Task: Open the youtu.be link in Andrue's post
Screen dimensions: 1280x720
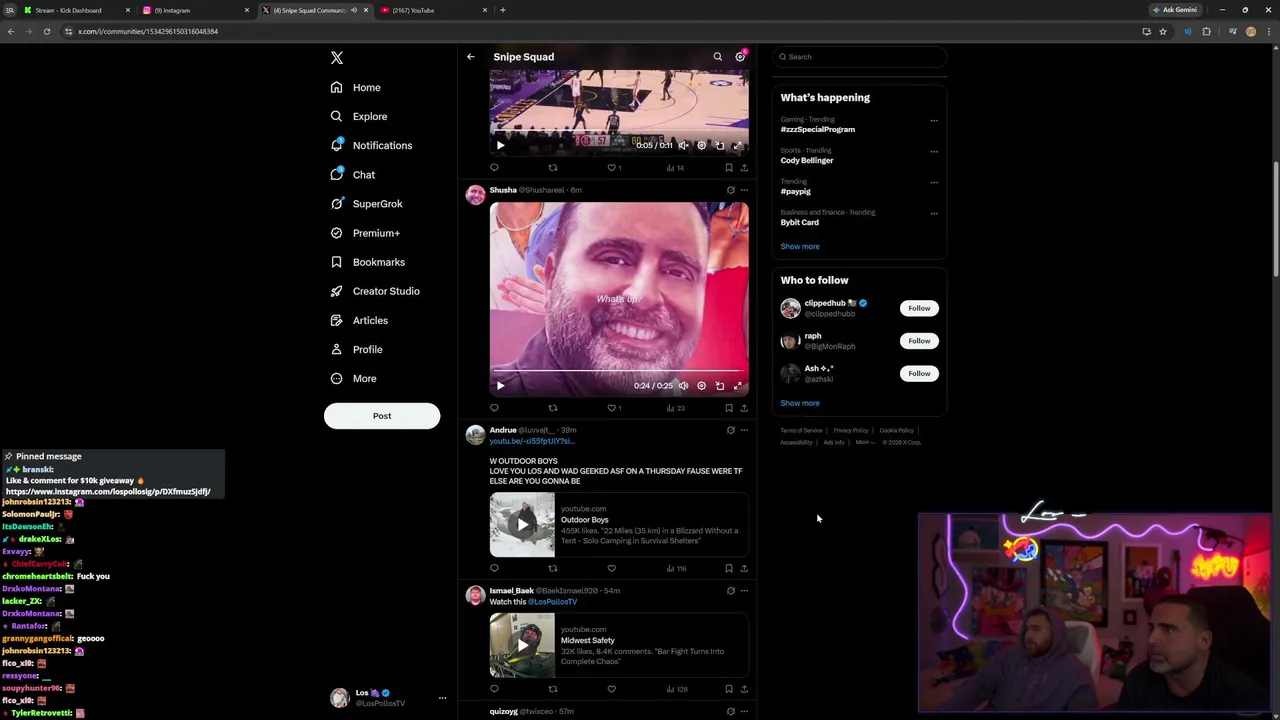Action: (x=531, y=441)
